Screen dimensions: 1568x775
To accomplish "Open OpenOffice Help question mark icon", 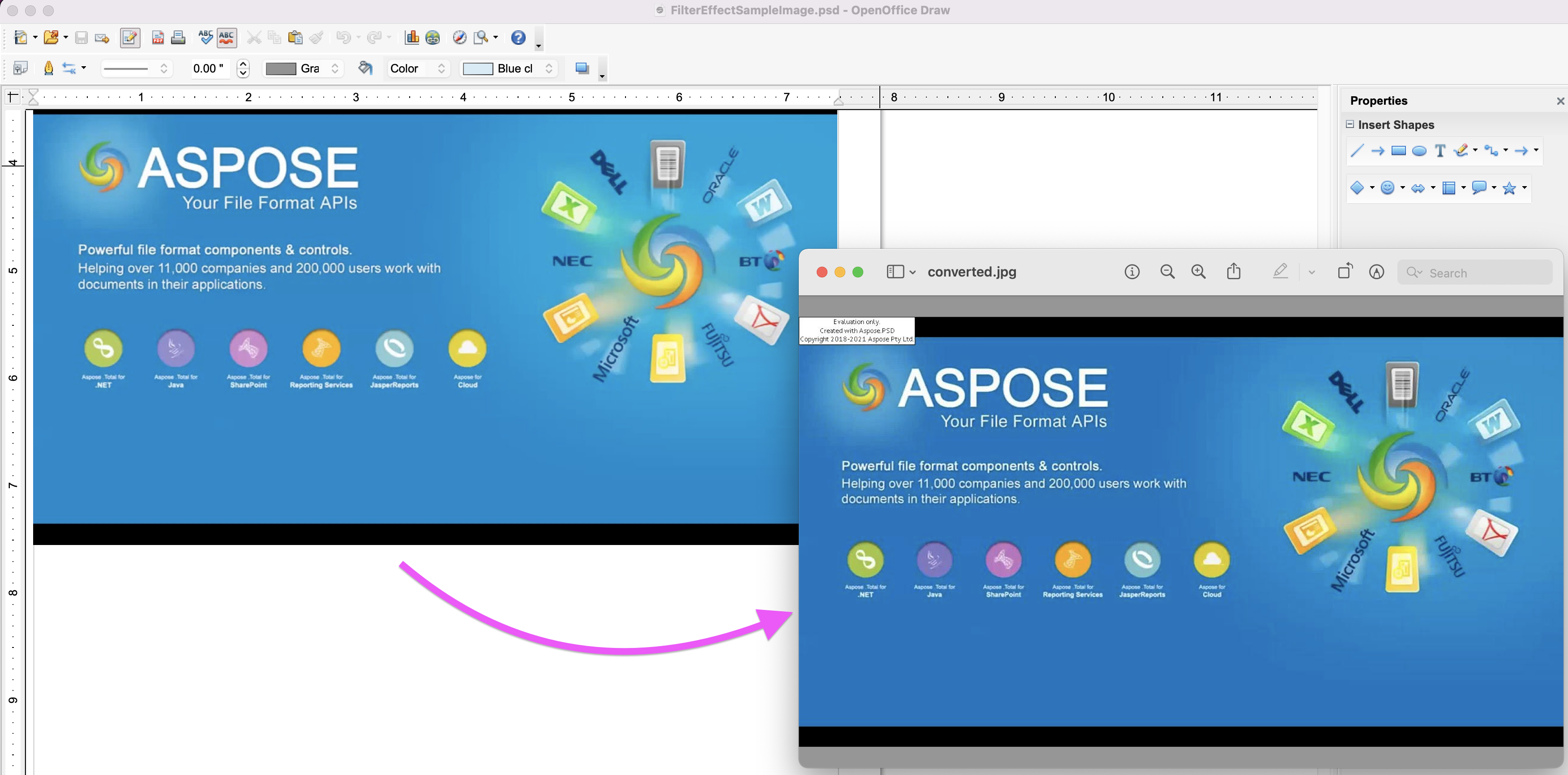I will [x=518, y=38].
